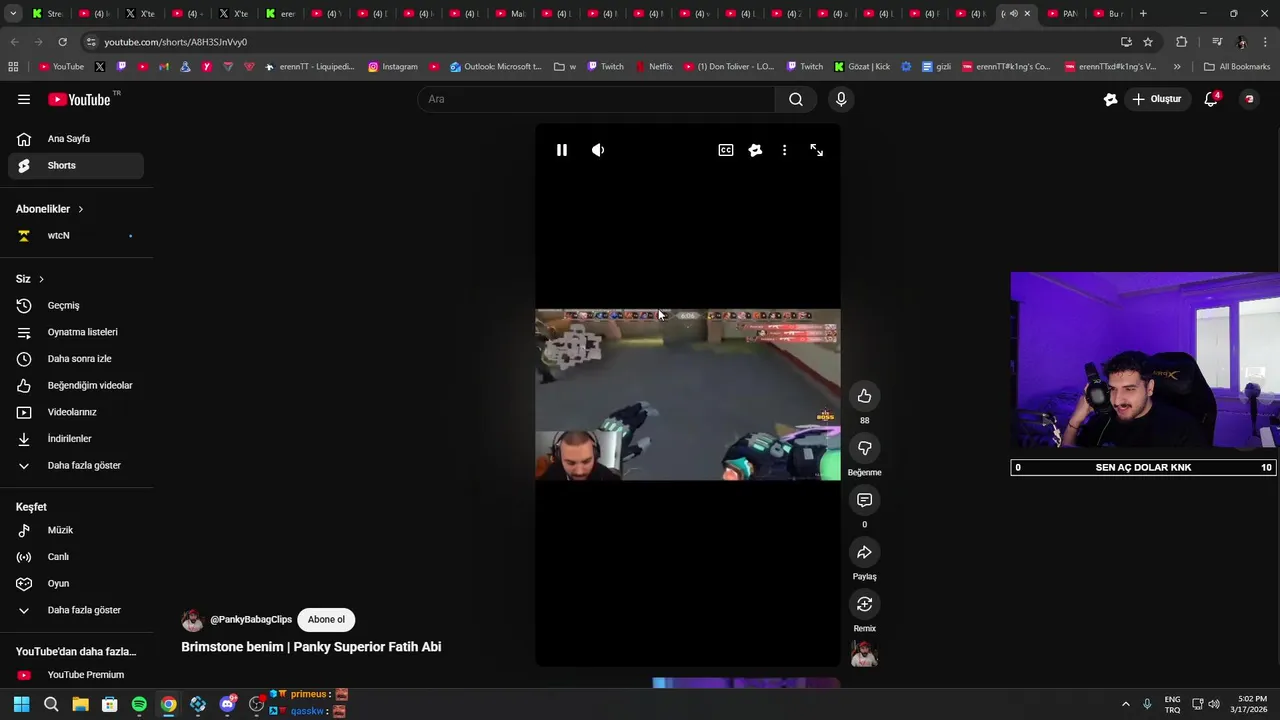Screen dimensions: 1280x720
Task: Open the All Bookmarks folder
Action: coord(1237,67)
